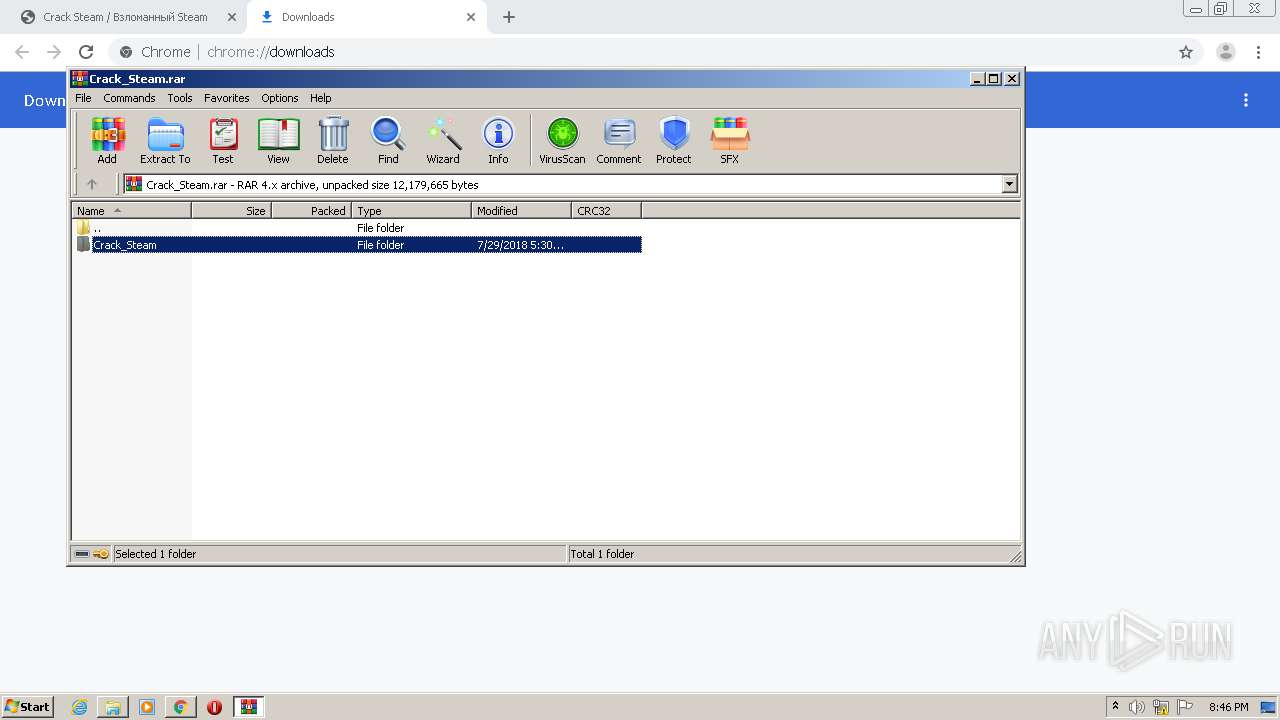The image size is (1280, 720).
Task: Open Windows Explorer from taskbar
Action: point(113,707)
